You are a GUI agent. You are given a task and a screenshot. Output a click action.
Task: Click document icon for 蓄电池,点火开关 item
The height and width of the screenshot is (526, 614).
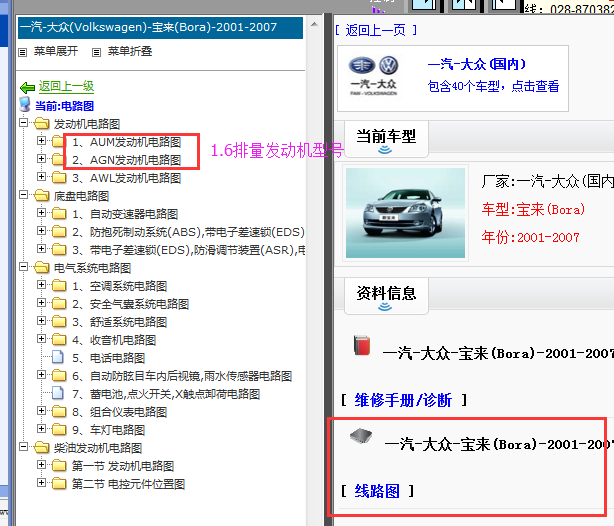pyautogui.click(x=58, y=393)
